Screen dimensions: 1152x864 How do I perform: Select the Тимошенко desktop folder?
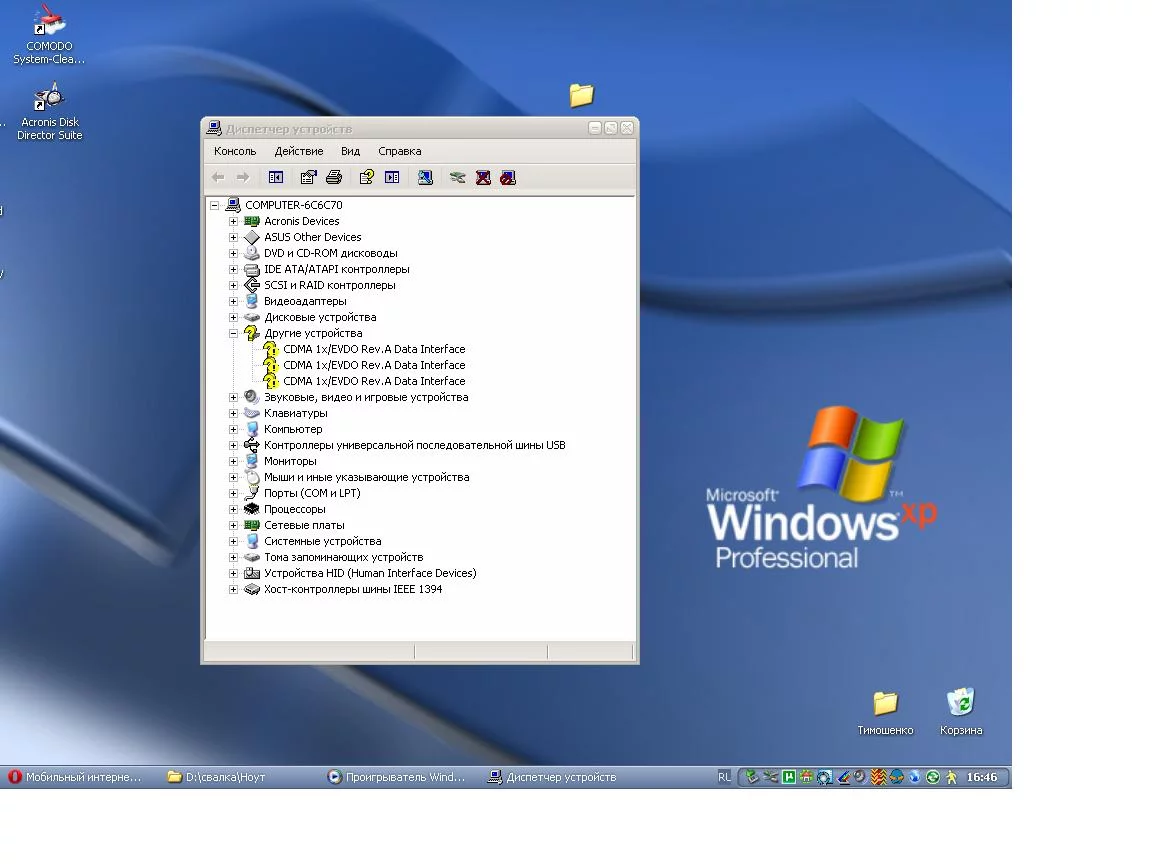click(x=885, y=713)
